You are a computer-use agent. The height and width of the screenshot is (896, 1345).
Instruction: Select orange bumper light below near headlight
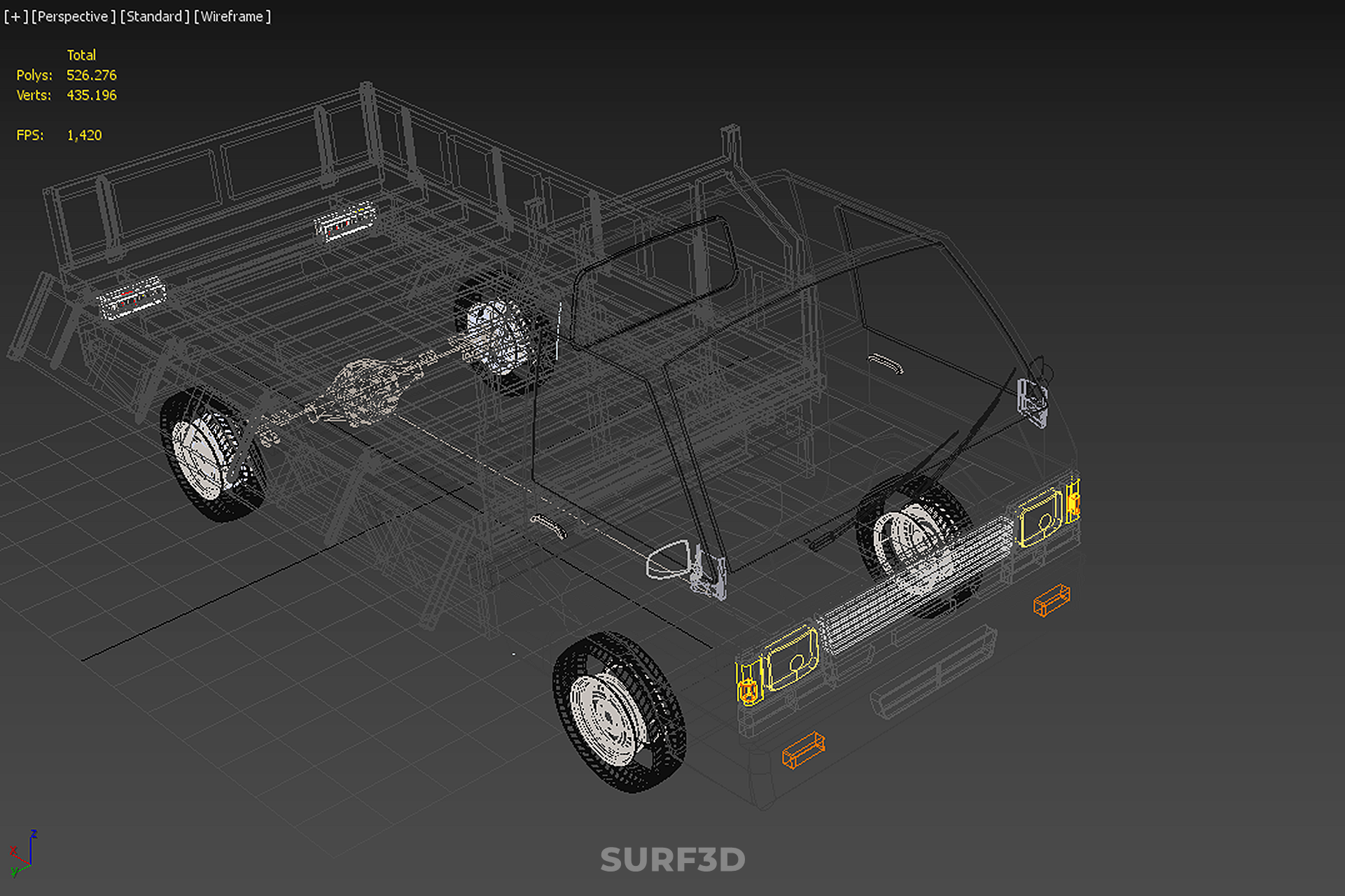pyautogui.click(x=803, y=750)
